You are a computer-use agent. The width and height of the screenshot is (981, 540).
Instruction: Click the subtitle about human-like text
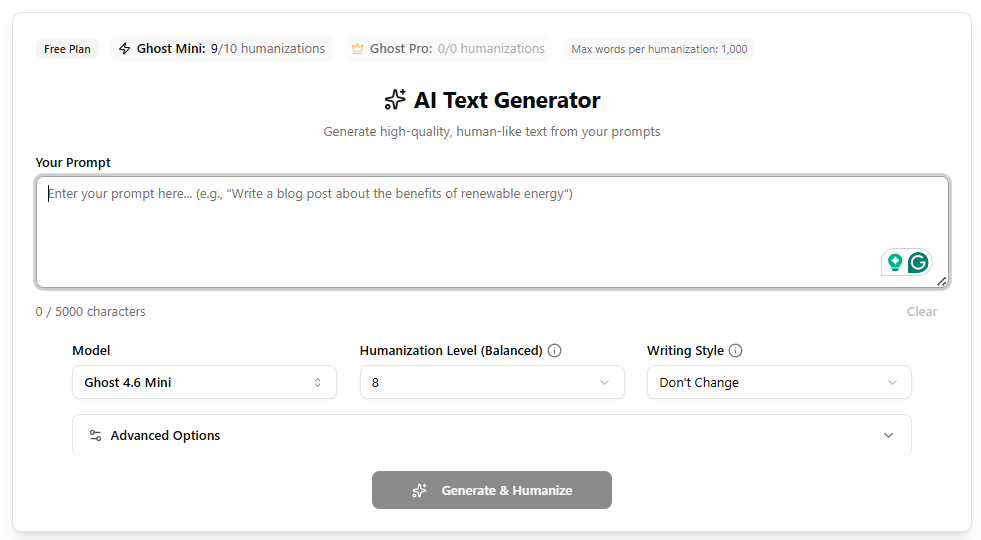click(492, 131)
